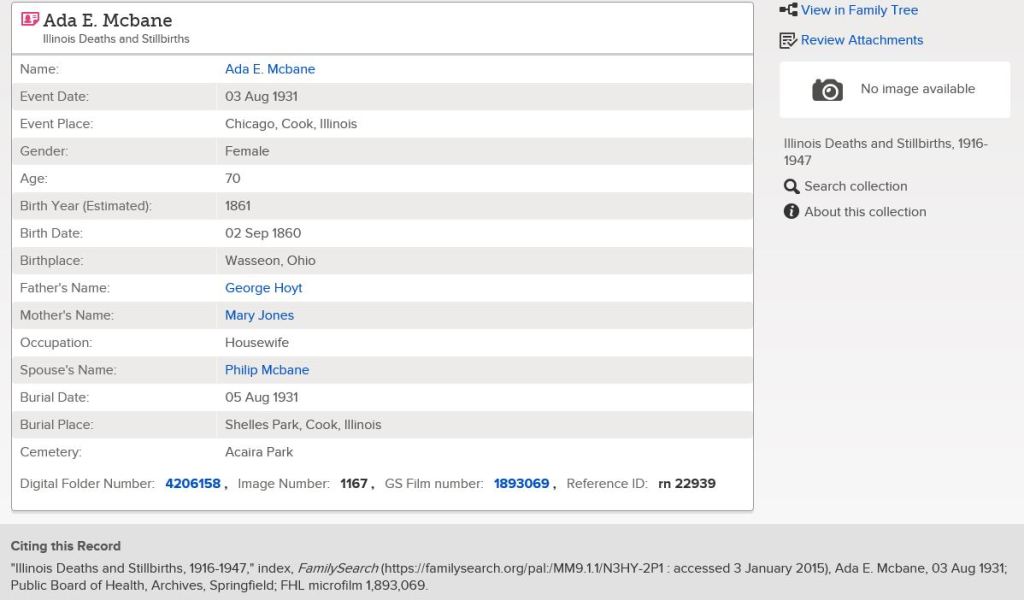Click Digital Folder Number 4206158
The image size is (1024, 600).
193,483
